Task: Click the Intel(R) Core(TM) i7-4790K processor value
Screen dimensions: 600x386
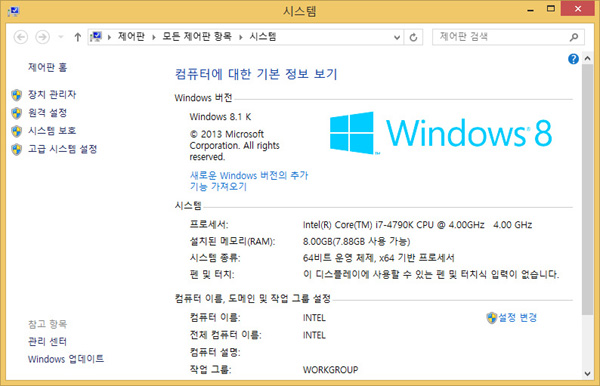Action: [417, 225]
